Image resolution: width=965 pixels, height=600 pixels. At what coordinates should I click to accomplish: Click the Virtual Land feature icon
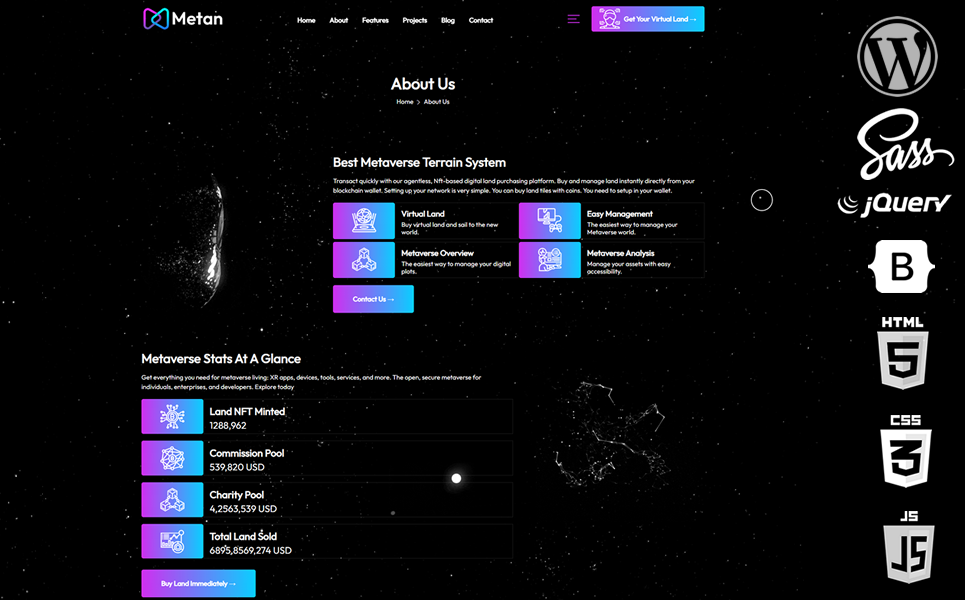(x=364, y=221)
